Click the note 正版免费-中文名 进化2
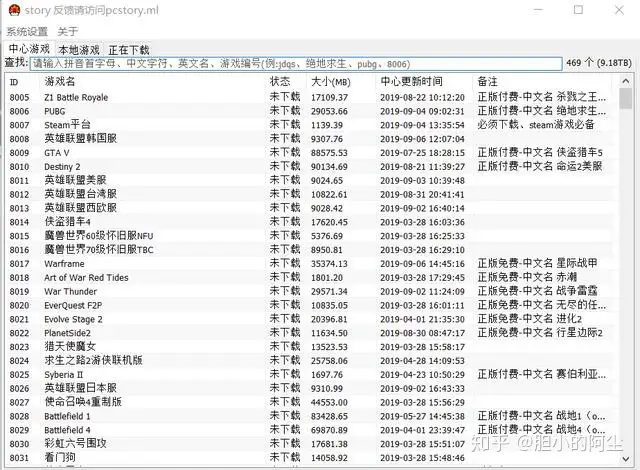This screenshot has height=470, width=640. (x=529, y=319)
